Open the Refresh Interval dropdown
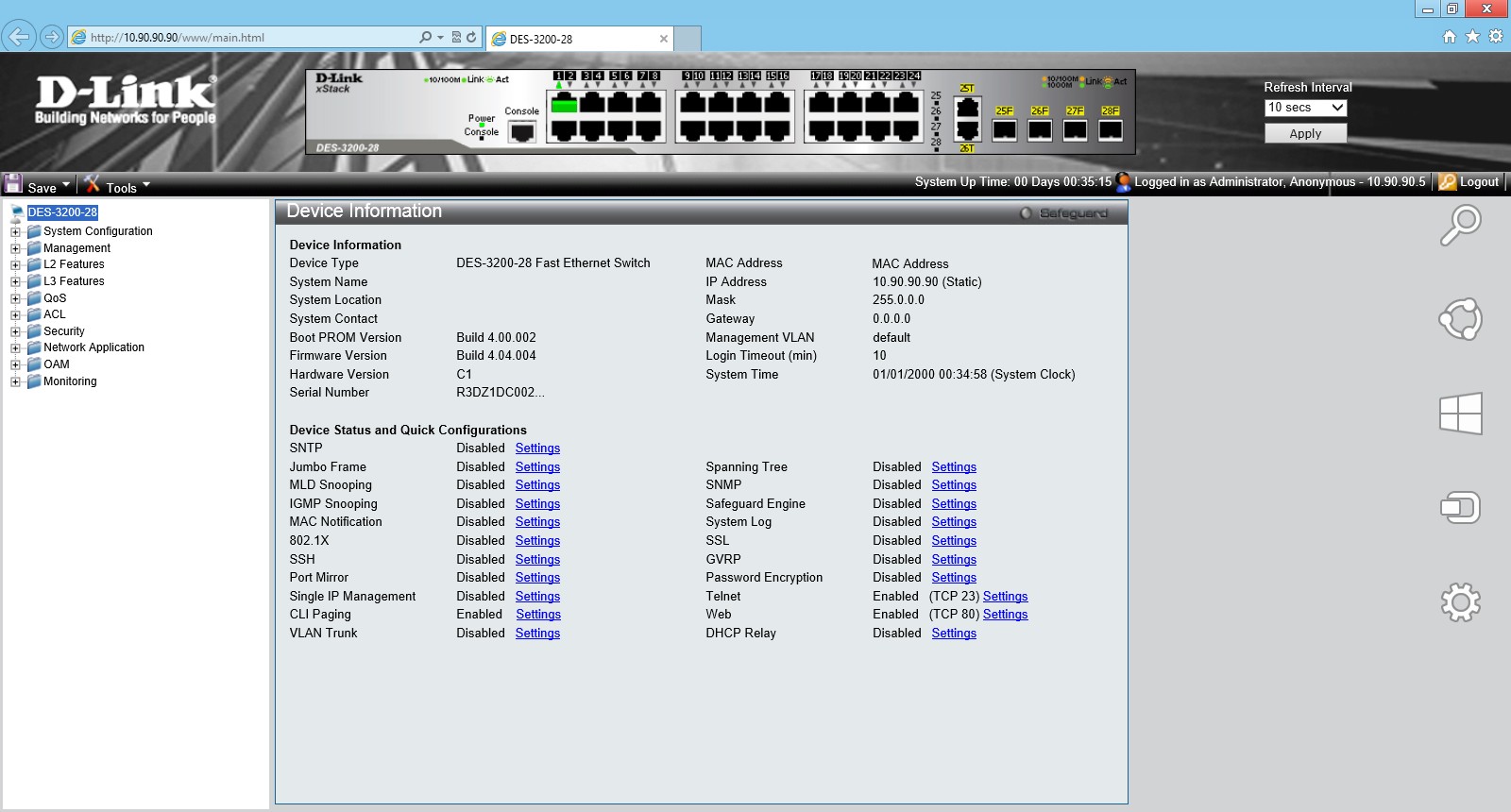 point(1305,108)
